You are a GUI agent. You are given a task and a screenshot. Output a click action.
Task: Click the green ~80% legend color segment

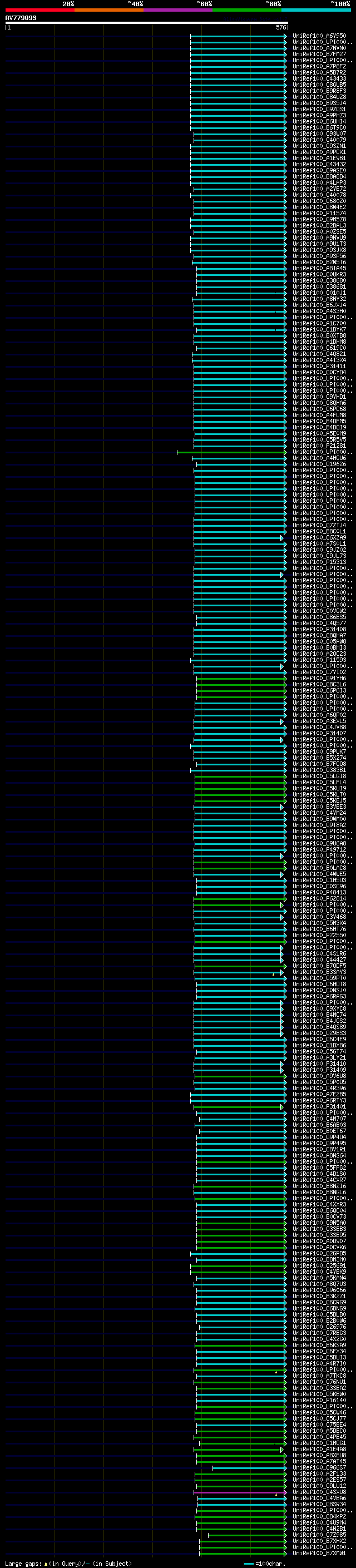(247, 10)
